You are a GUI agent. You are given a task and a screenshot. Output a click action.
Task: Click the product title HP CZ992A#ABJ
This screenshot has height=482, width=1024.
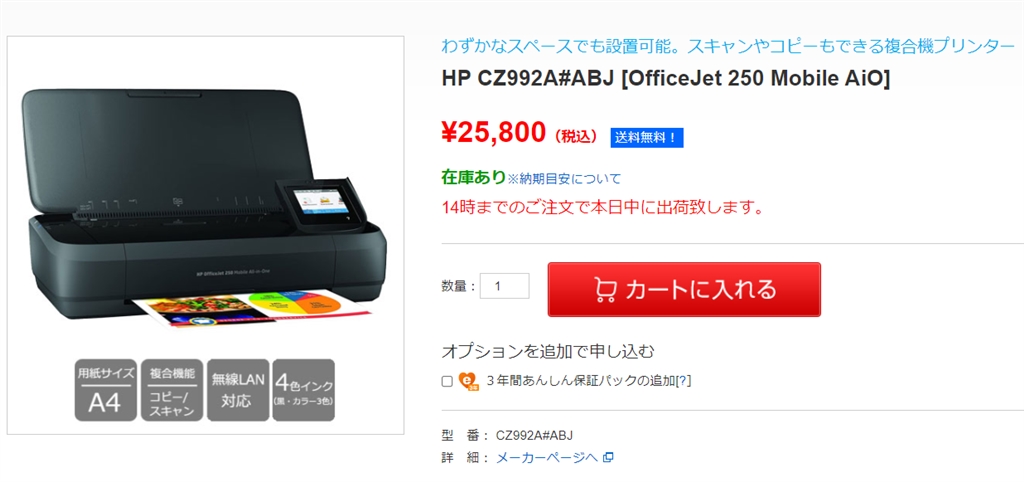[x=665, y=78]
